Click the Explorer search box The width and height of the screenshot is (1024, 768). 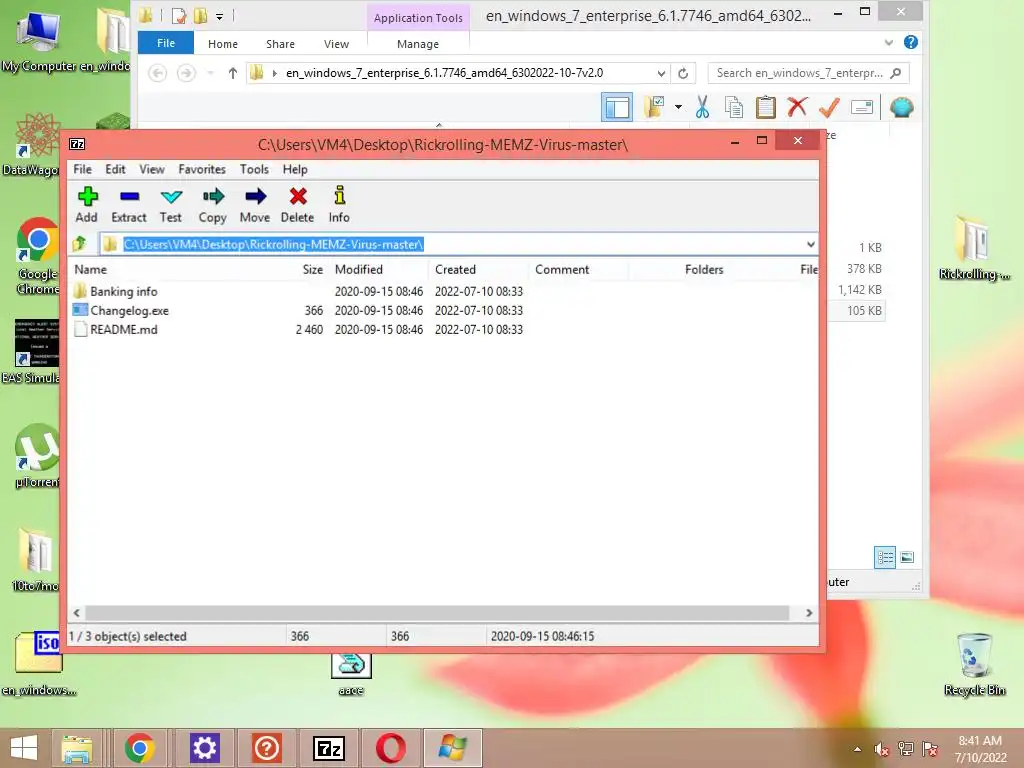click(808, 73)
